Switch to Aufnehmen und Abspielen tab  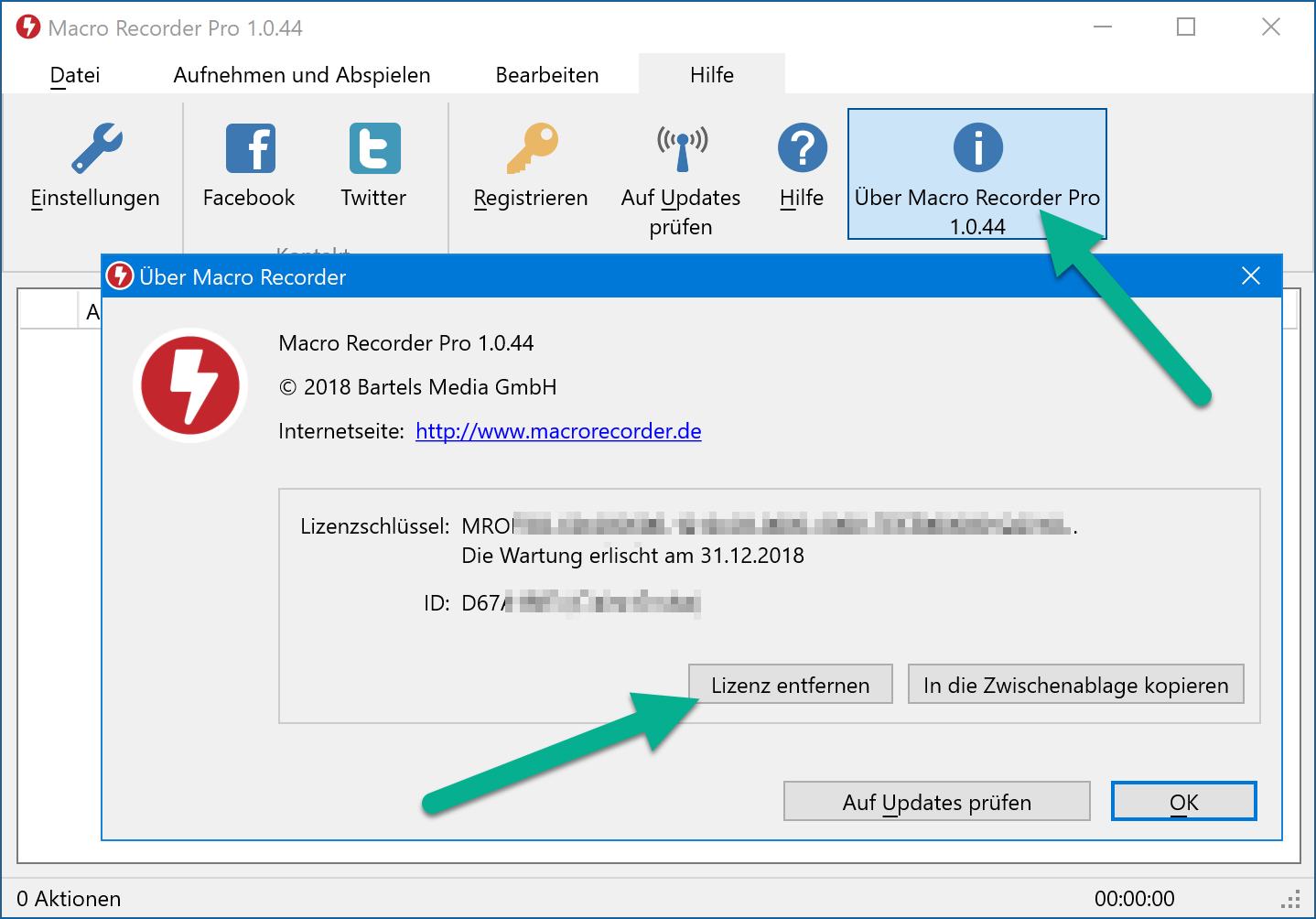pyautogui.click(x=302, y=75)
